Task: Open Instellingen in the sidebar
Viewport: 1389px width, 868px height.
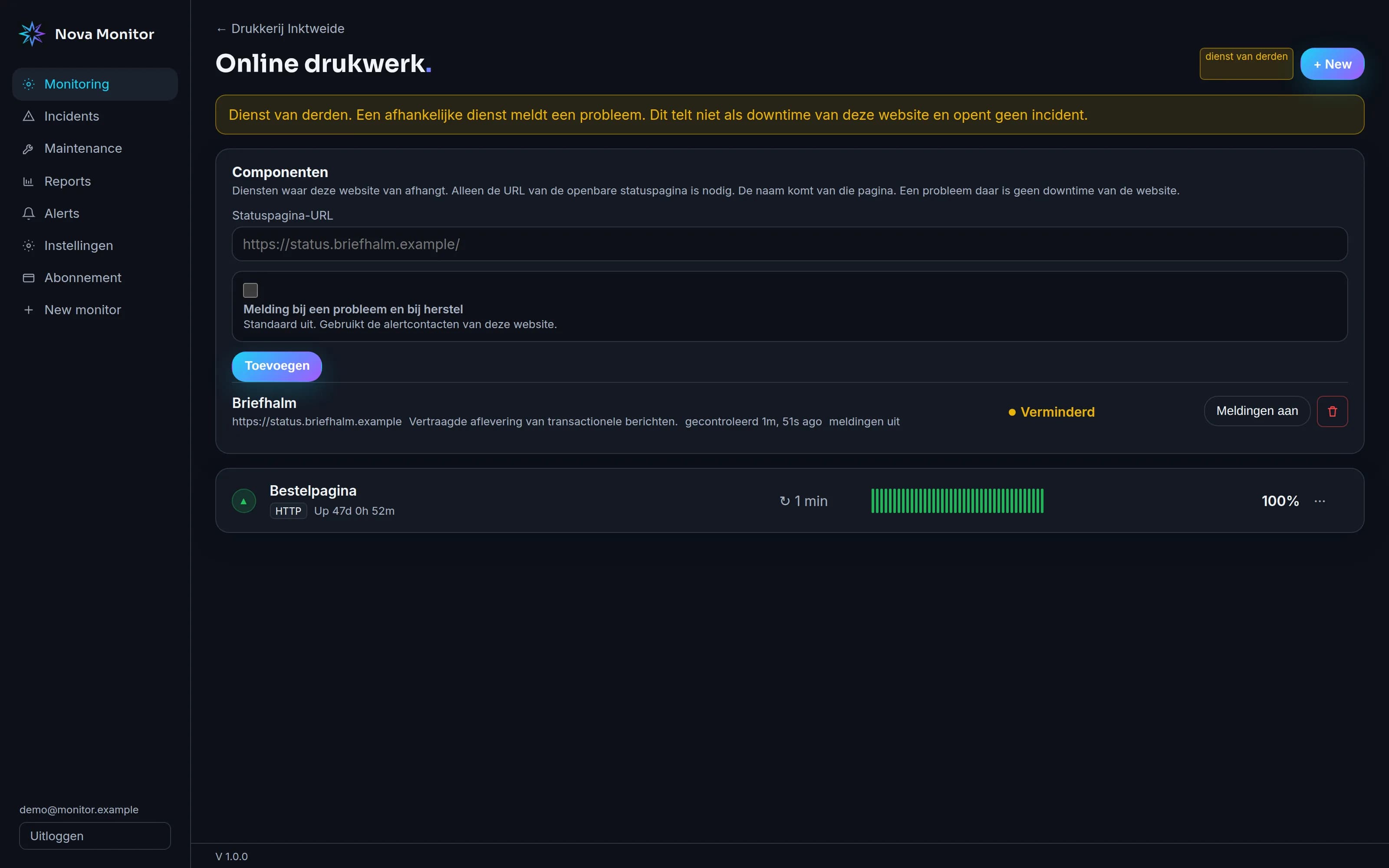Action: coord(95,246)
